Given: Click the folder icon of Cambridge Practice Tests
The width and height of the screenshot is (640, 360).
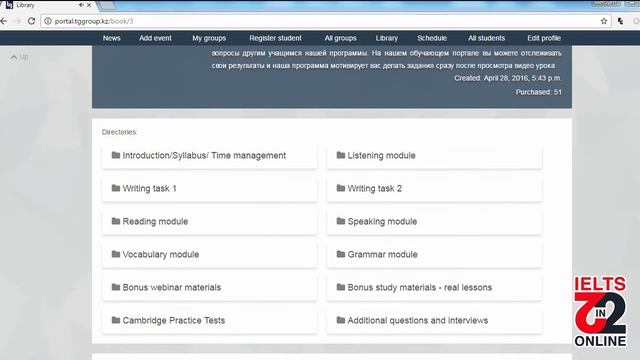Looking at the screenshot, I should (x=116, y=320).
